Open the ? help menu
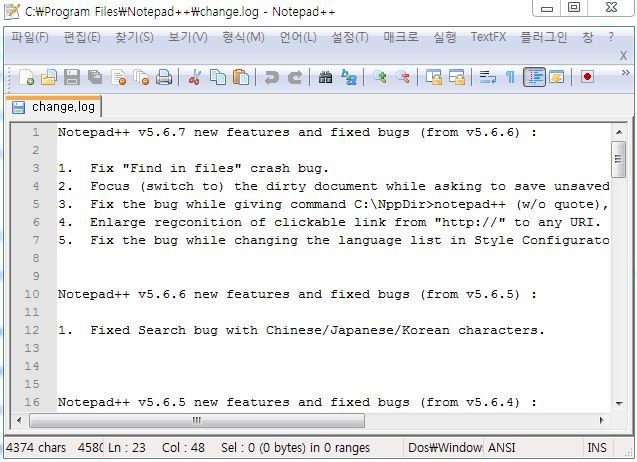 pyautogui.click(x=611, y=37)
